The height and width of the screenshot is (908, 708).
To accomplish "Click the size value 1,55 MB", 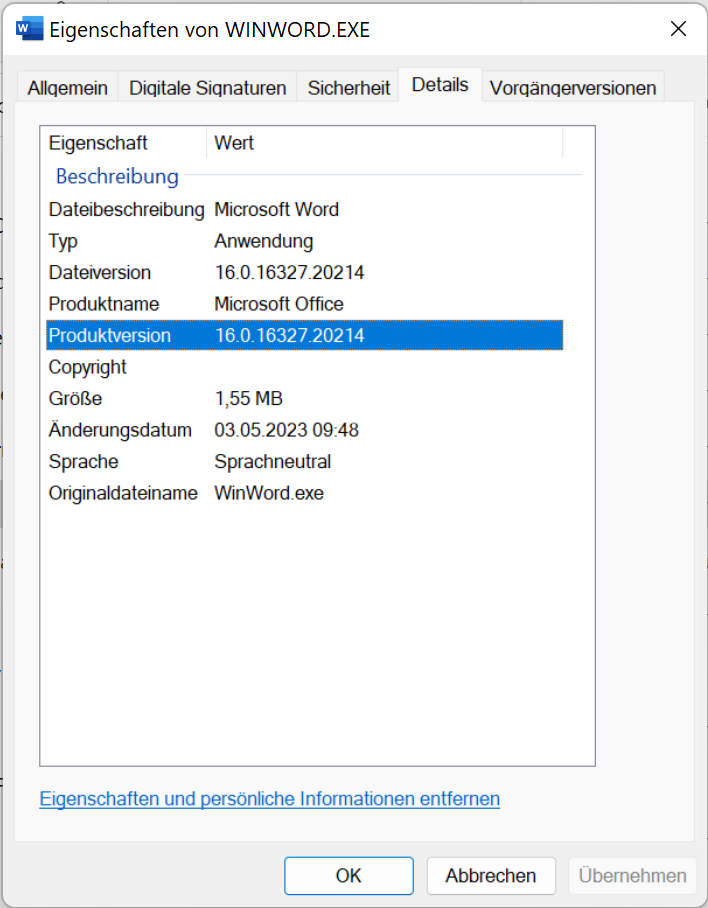I will tap(248, 398).
